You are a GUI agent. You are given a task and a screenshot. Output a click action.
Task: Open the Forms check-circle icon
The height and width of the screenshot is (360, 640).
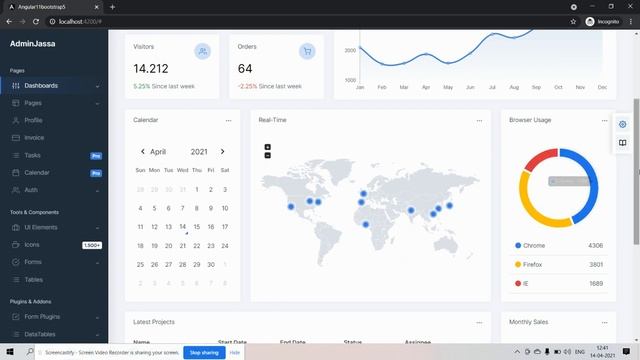click(16, 262)
